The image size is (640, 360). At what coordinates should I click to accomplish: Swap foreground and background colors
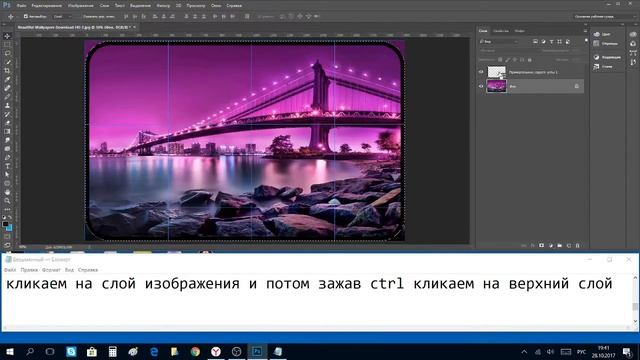[10, 218]
